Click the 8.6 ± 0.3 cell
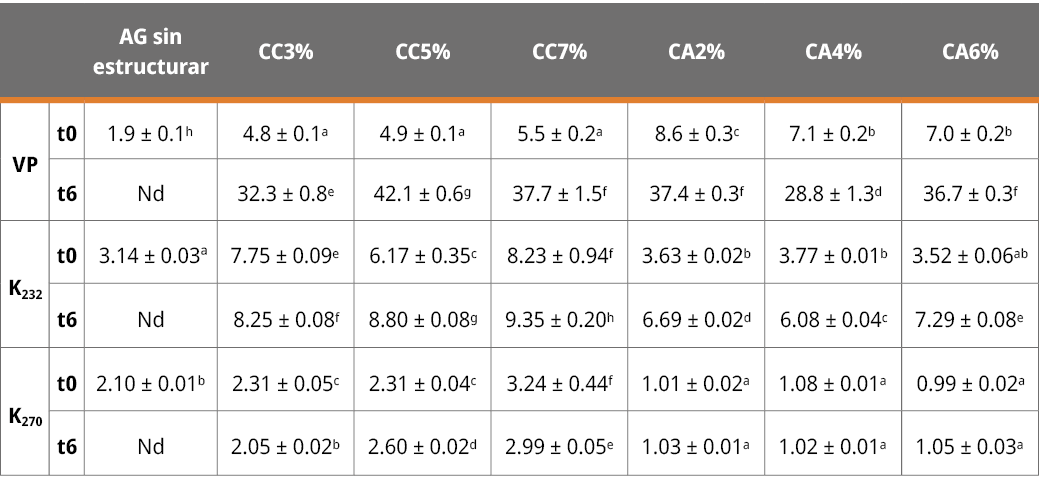The width and height of the screenshot is (1039, 490). [x=696, y=131]
